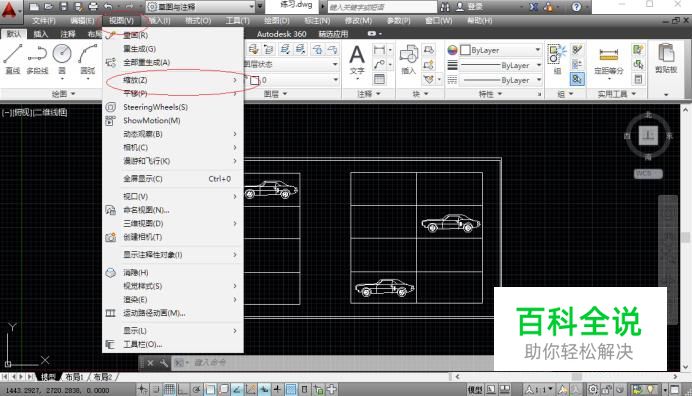Open the current layer 0 dropdown

point(292,80)
